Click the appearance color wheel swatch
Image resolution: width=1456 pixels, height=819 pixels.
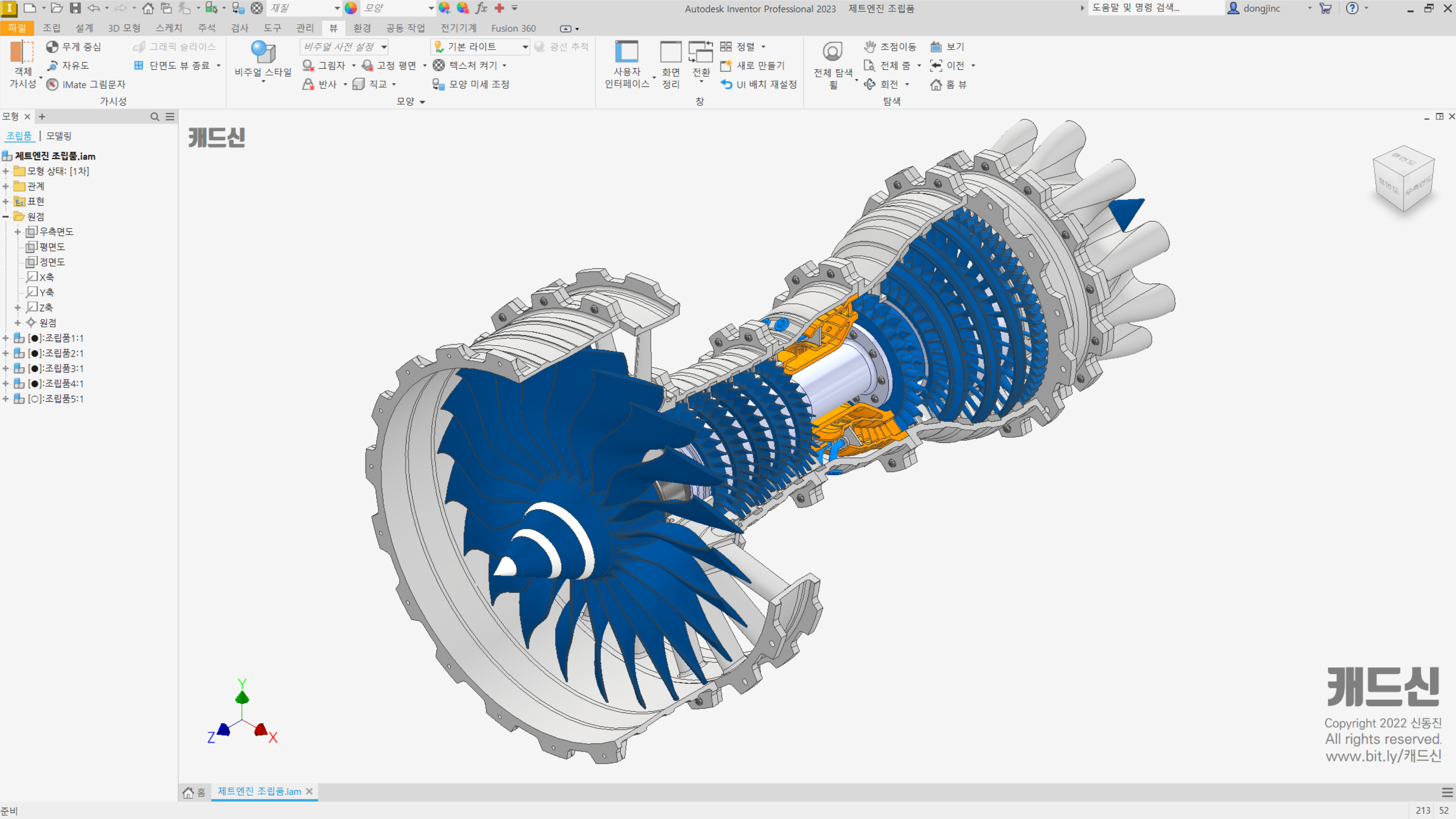[x=351, y=8]
